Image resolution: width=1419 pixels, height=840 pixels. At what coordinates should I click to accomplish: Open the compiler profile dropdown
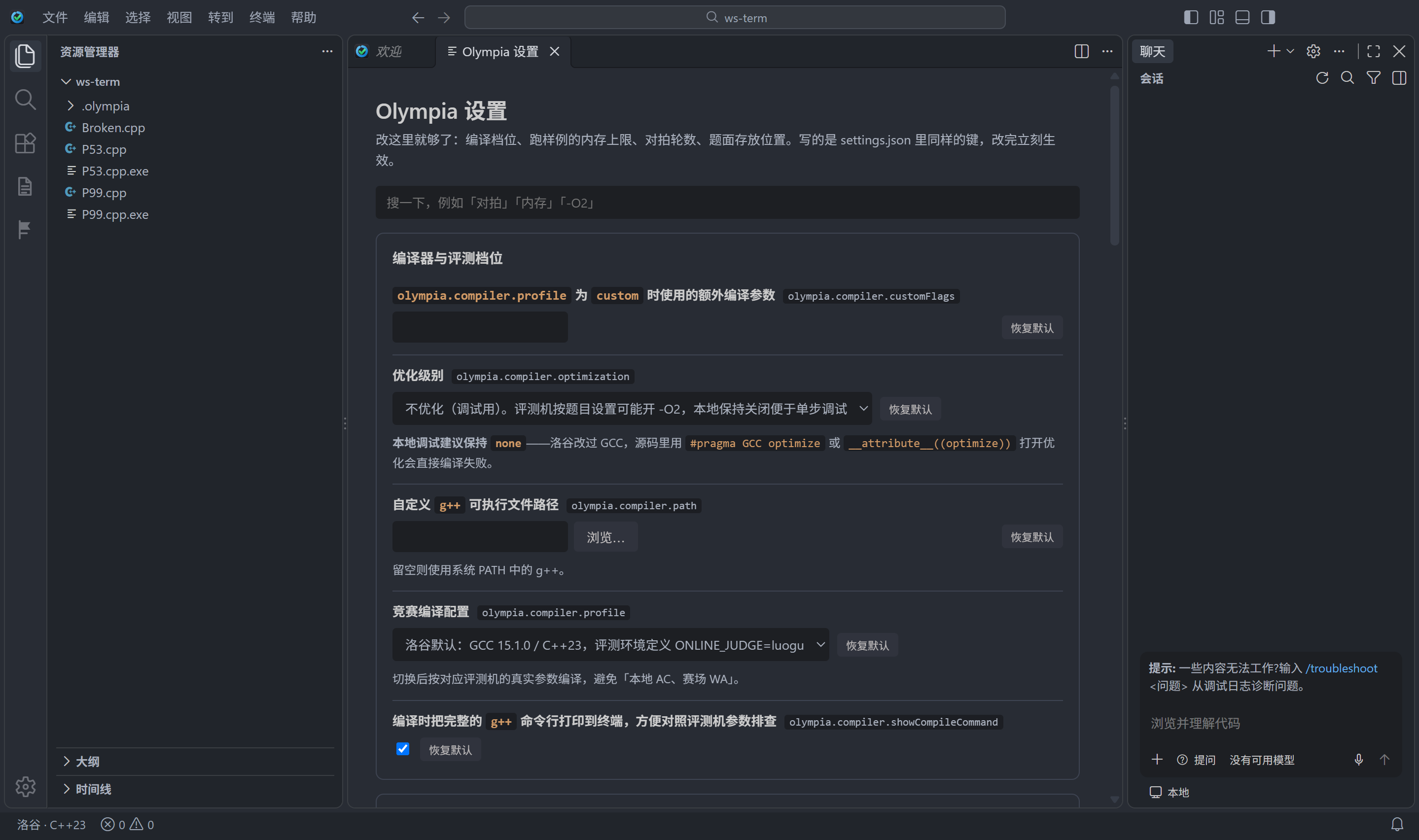tap(610, 645)
